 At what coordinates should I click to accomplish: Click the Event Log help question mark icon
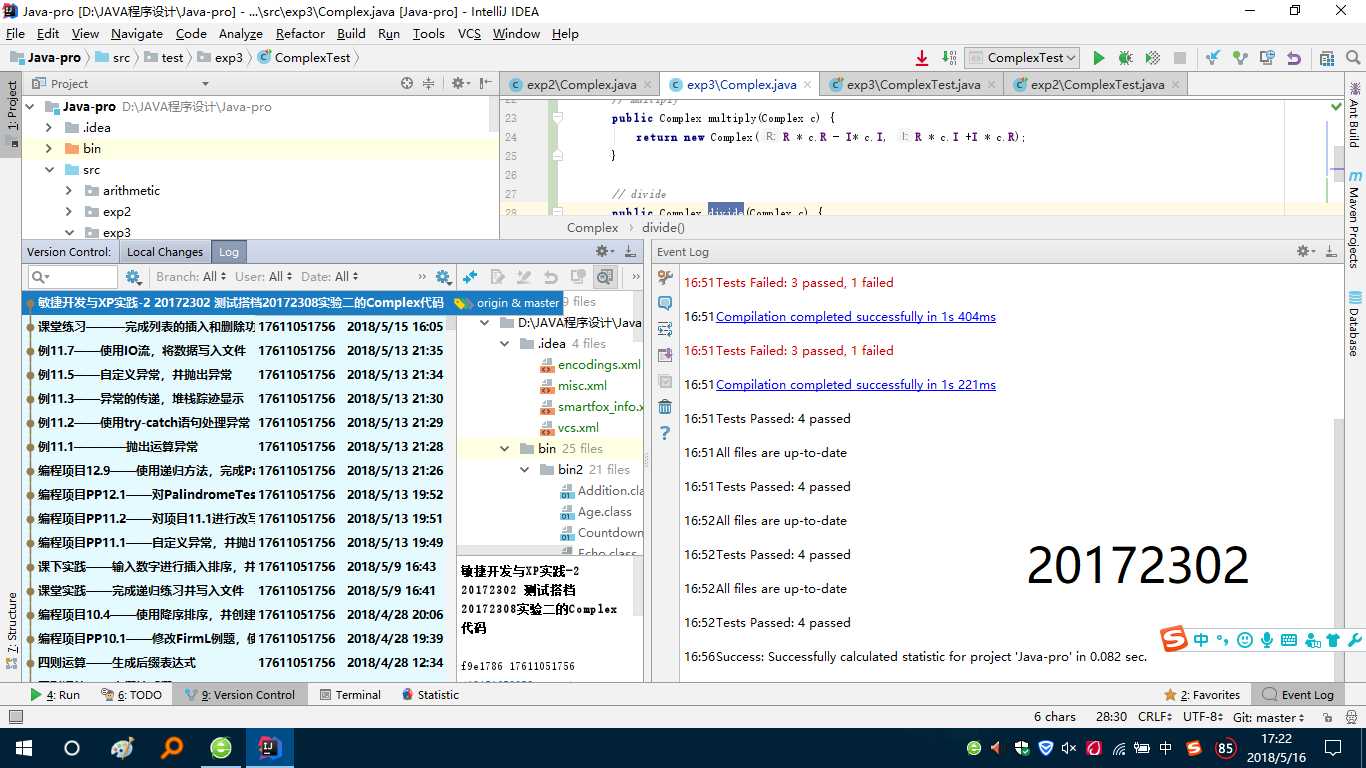point(665,433)
